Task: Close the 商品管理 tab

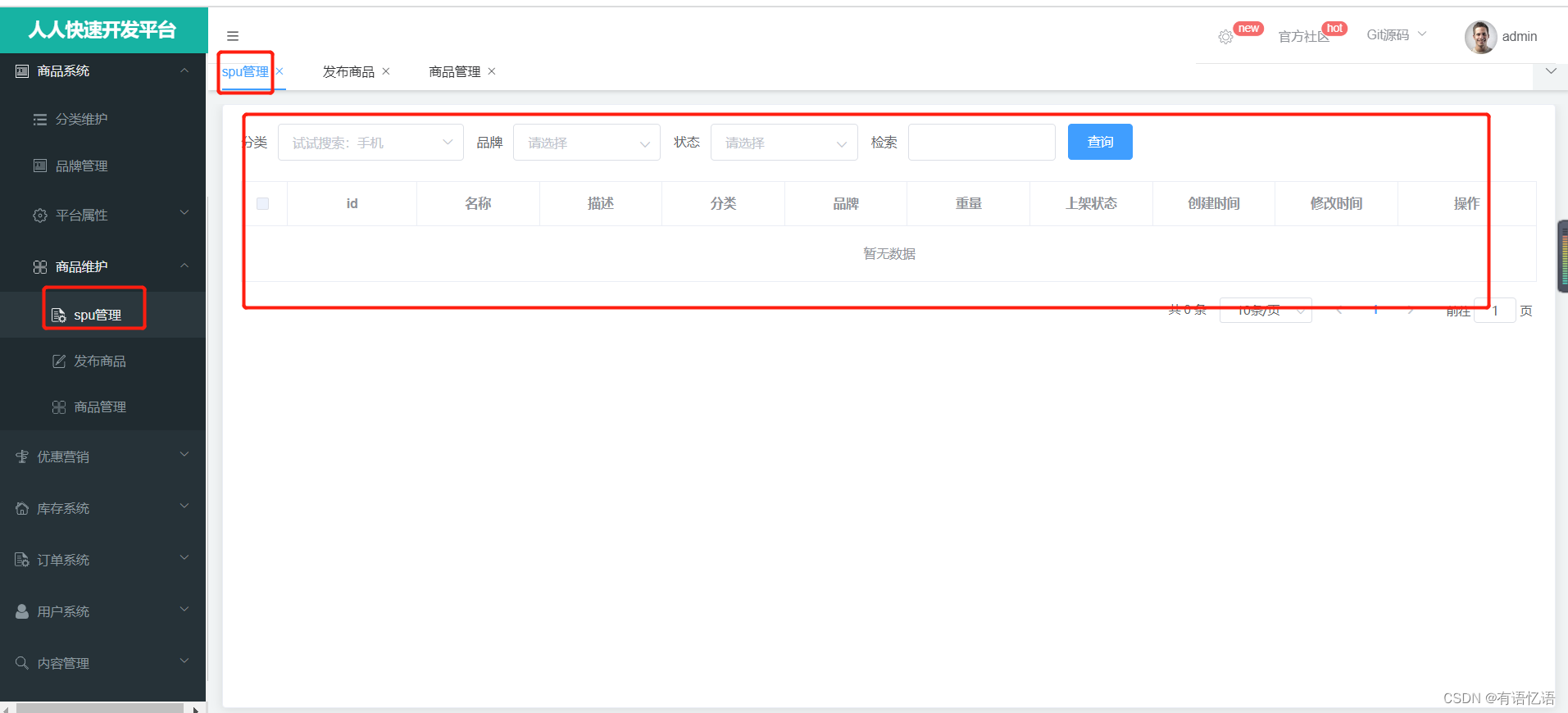Action: tap(492, 71)
